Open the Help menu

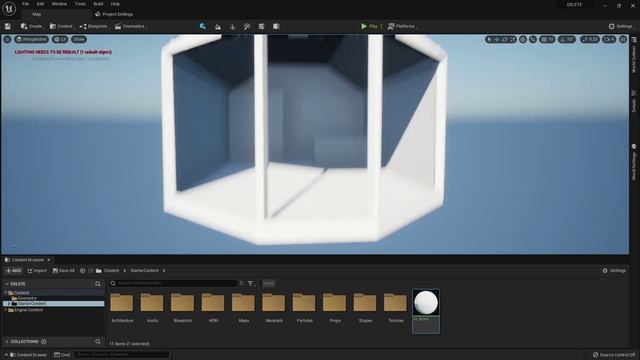click(x=116, y=4)
